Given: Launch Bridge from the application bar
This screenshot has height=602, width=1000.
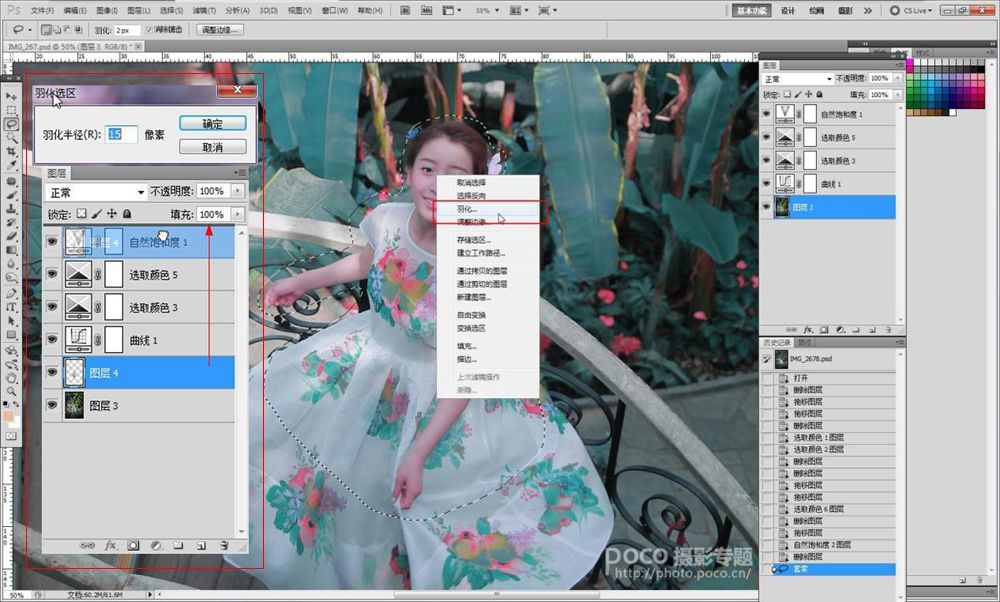Looking at the screenshot, I should click(406, 10).
